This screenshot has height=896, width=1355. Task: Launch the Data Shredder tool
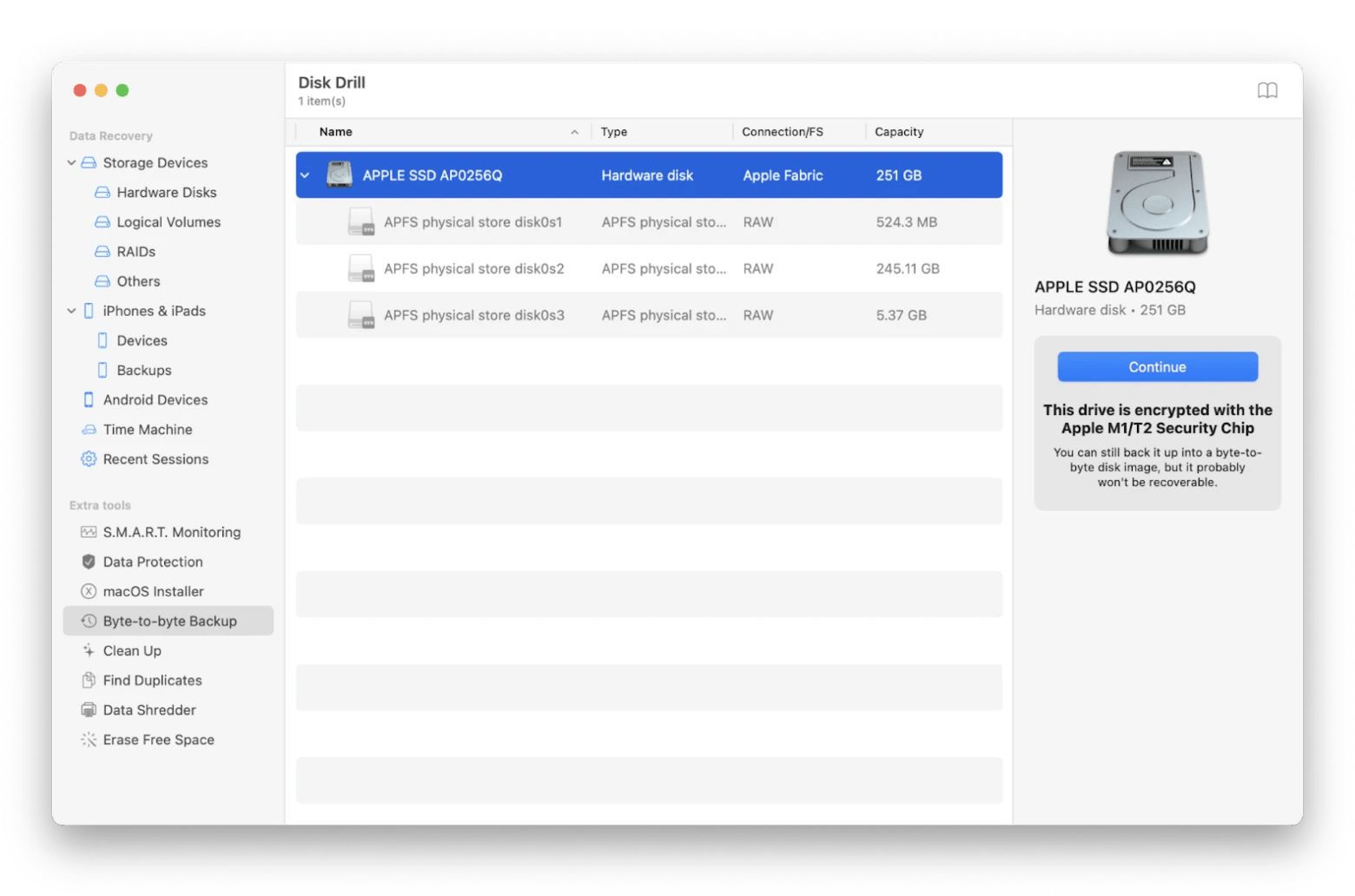click(x=148, y=709)
